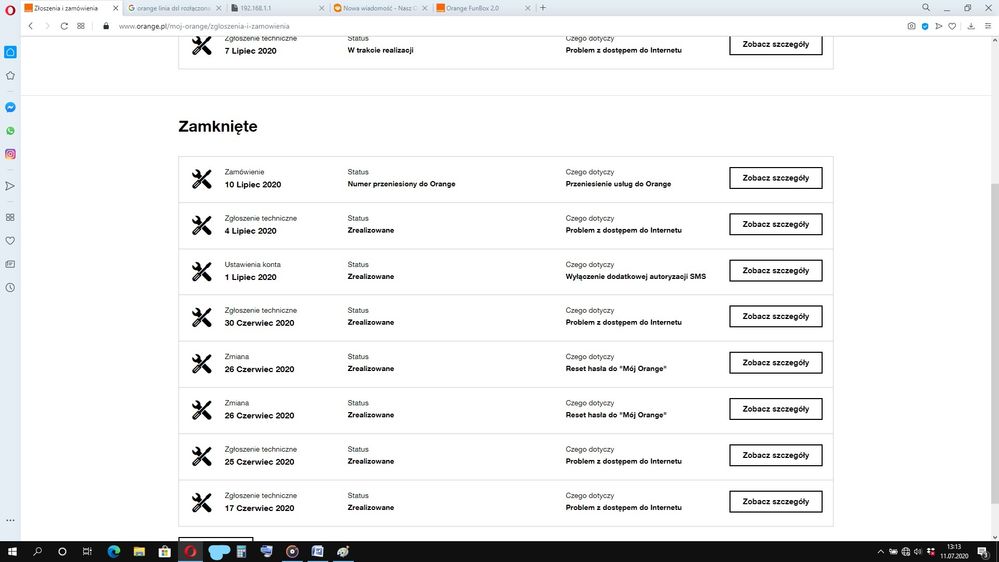This screenshot has width=999, height=562.
Task: Click the heart bookmark icon in address bar
Action: 953,26
